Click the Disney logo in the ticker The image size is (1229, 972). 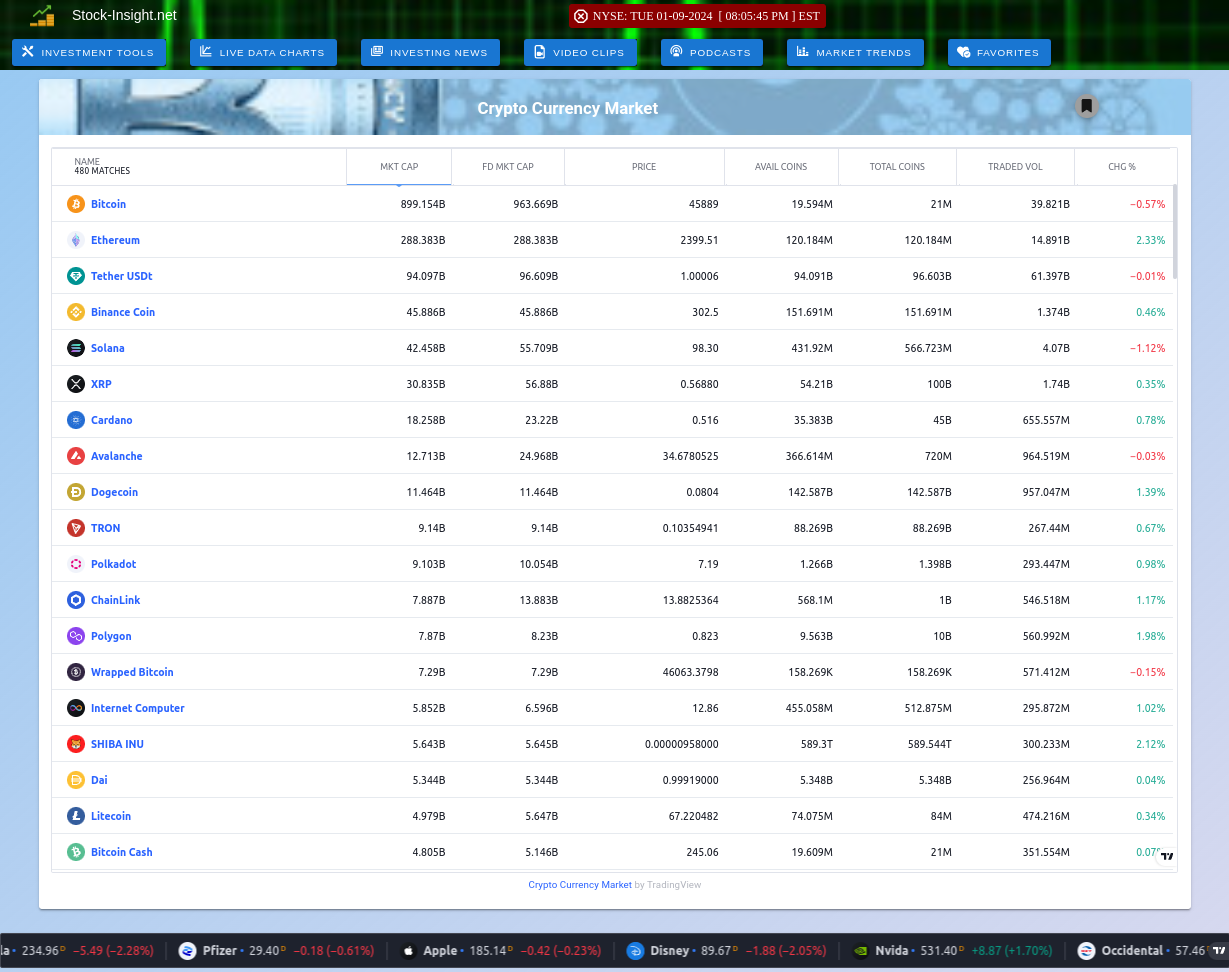click(x=635, y=950)
